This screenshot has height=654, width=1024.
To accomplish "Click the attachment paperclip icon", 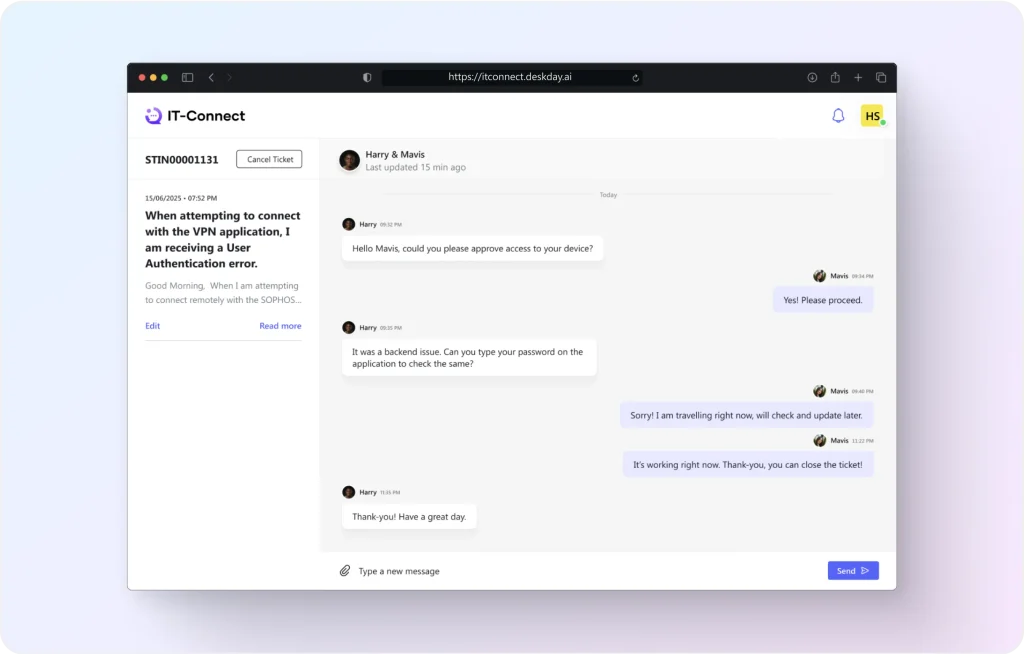I will [x=345, y=571].
